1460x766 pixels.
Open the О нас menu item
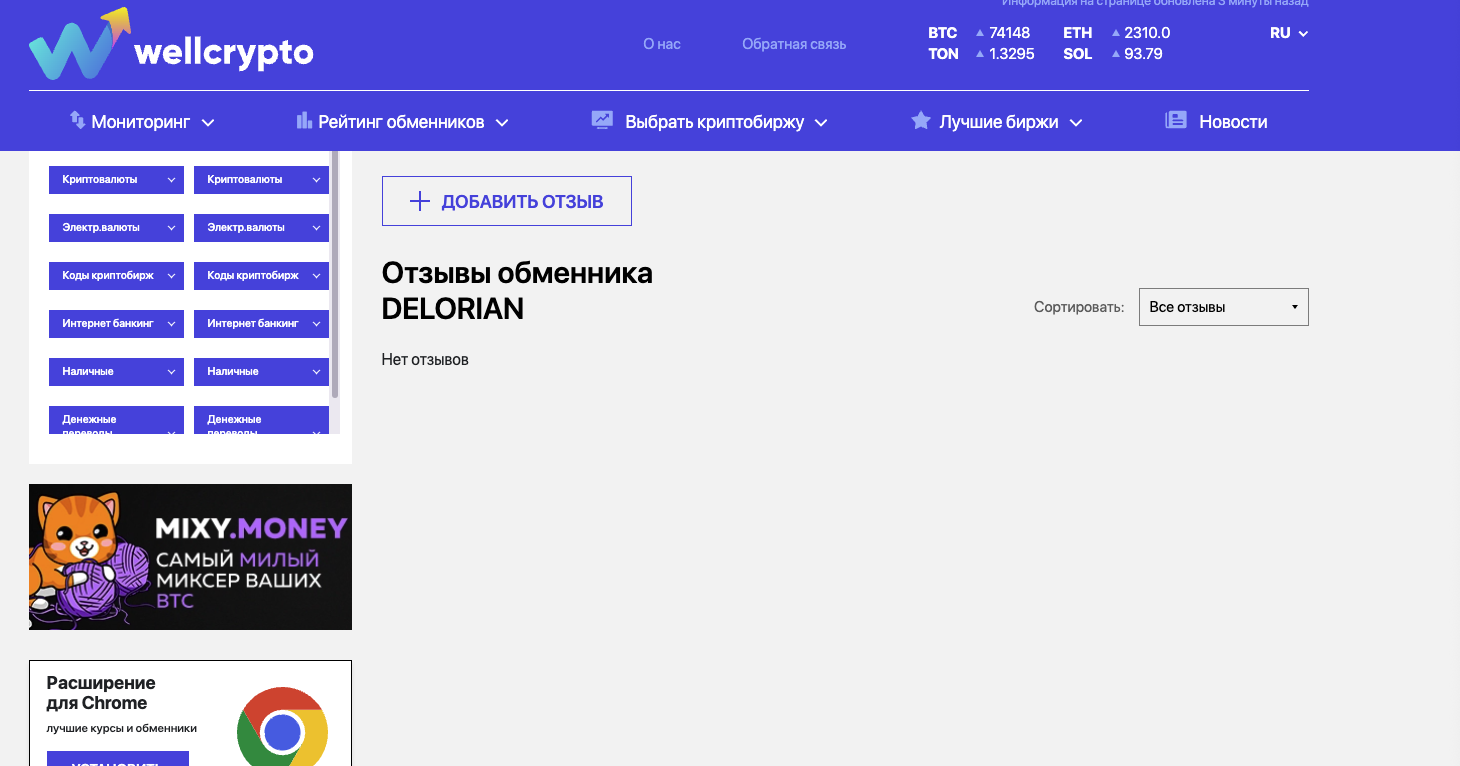point(661,44)
